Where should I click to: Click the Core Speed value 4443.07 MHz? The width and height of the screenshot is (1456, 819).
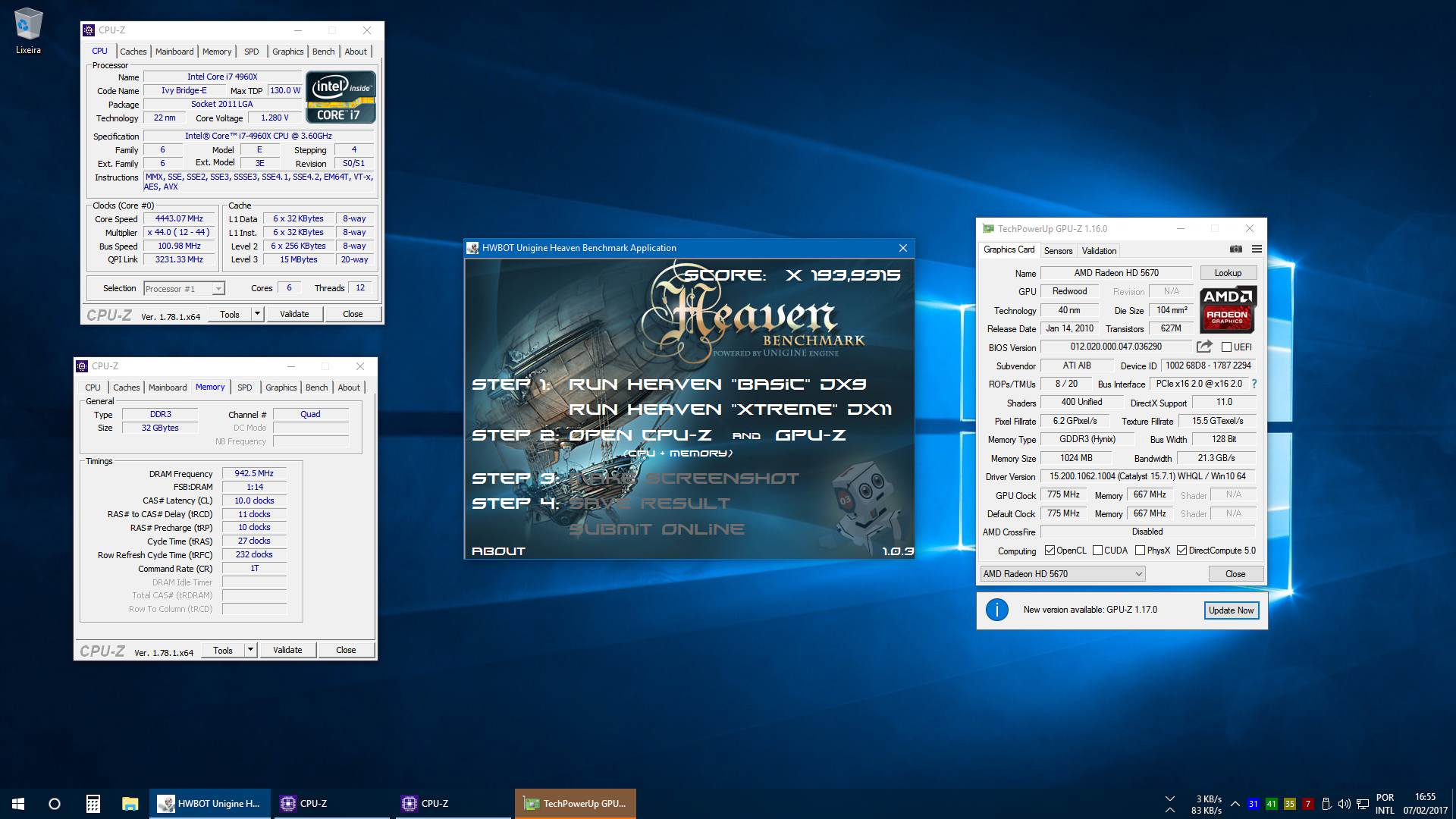pyautogui.click(x=180, y=219)
